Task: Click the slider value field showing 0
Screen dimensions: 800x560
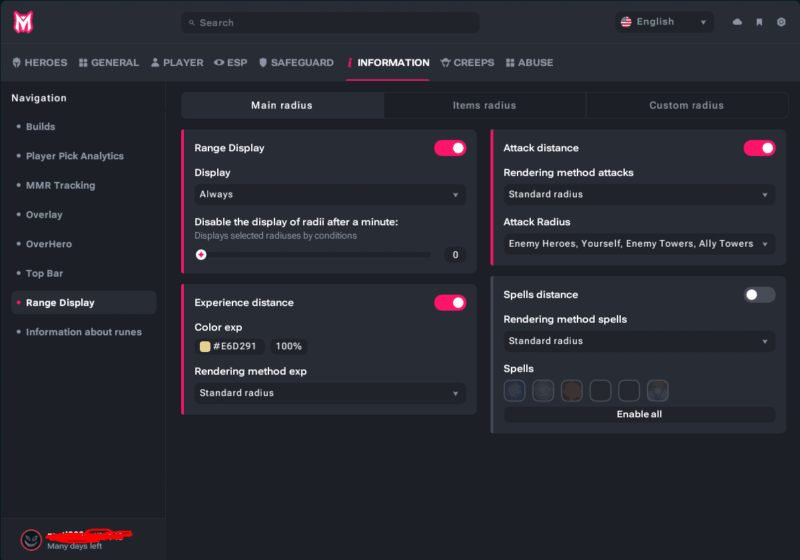Action: 455,254
